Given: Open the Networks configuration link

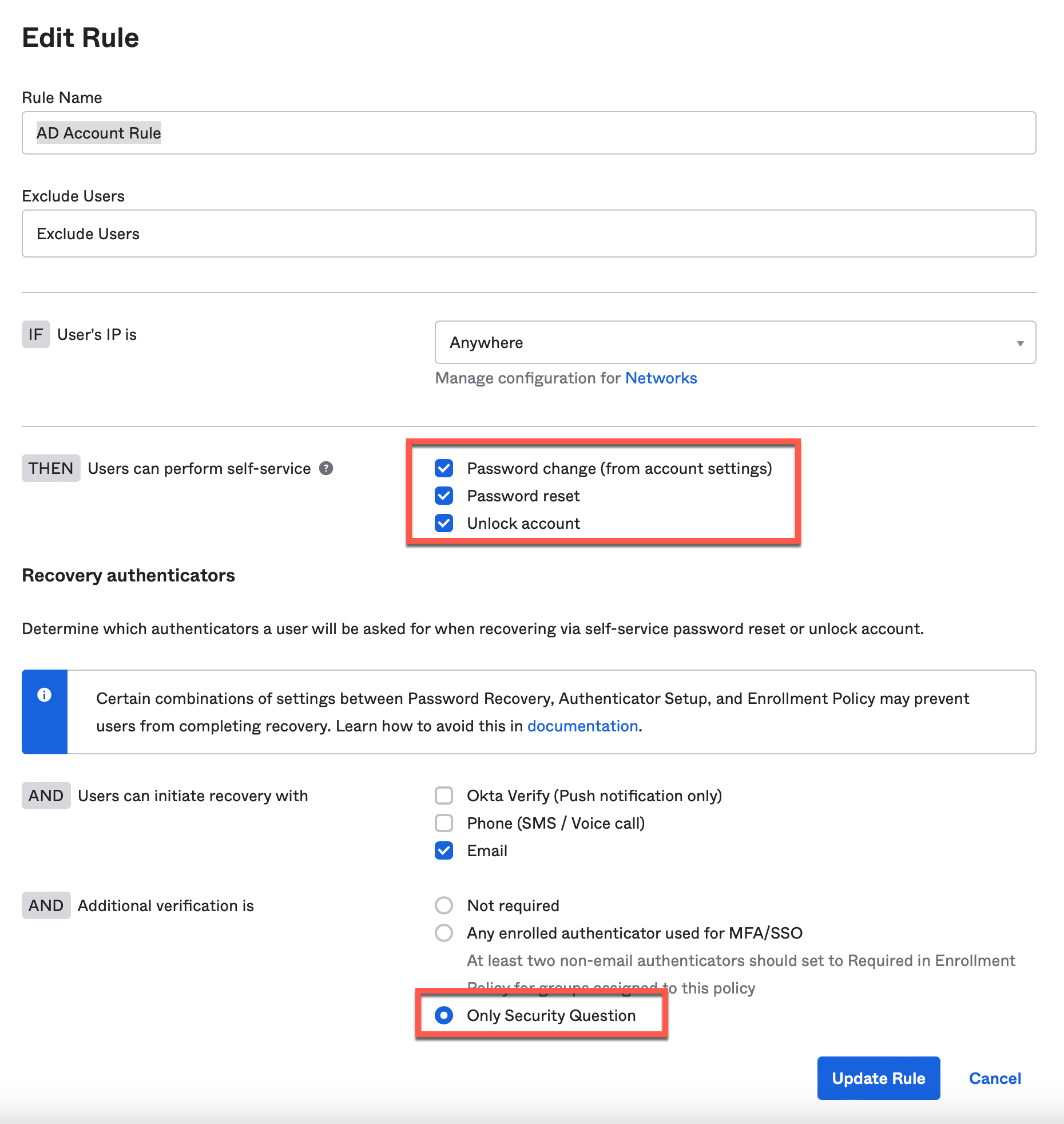Looking at the screenshot, I should (661, 378).
